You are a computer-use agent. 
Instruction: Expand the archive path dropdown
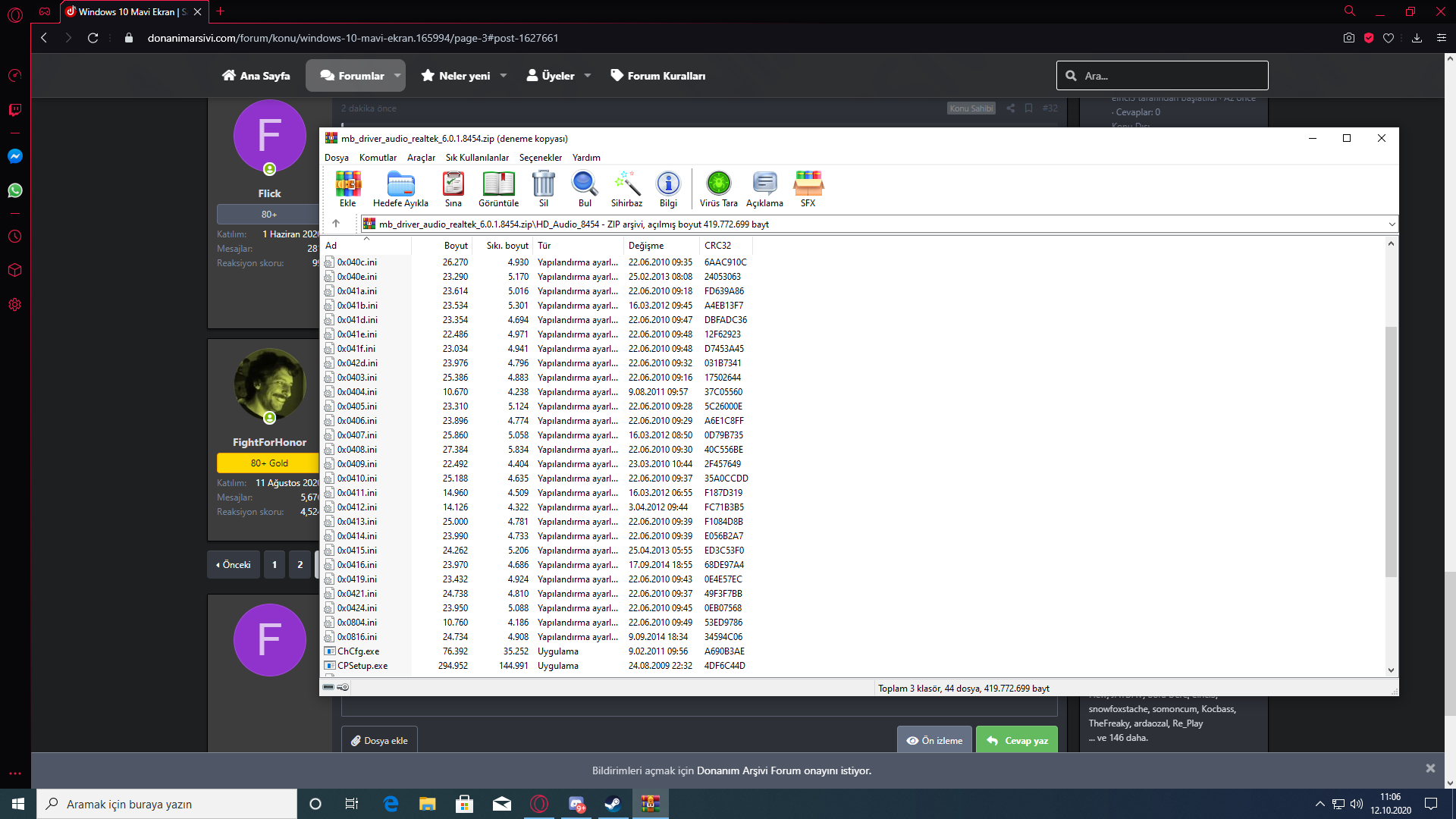(x=1392, y=224)
